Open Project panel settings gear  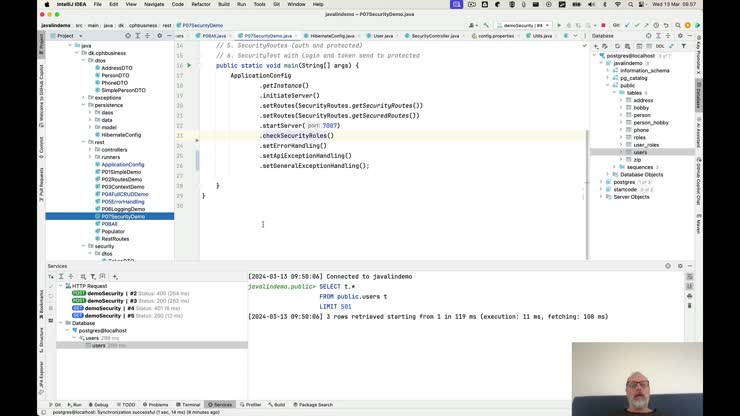click(x=159, y=36)
